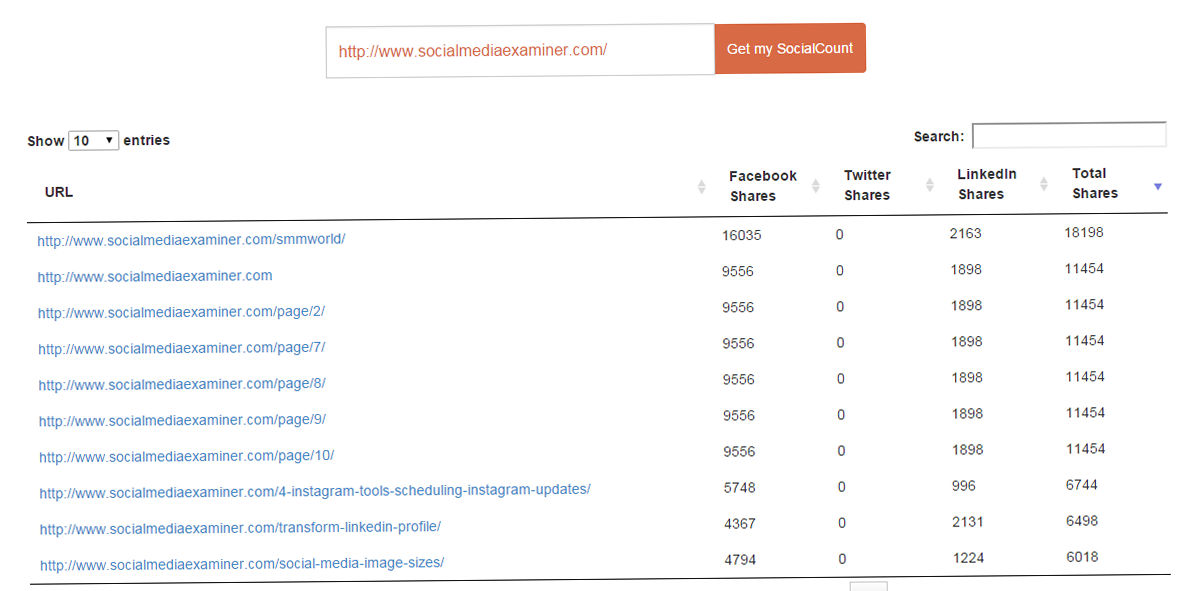Click the Total Shares column header
Image resolution: width=1180 pixels, height=591 pixels.
point(1095,183)
